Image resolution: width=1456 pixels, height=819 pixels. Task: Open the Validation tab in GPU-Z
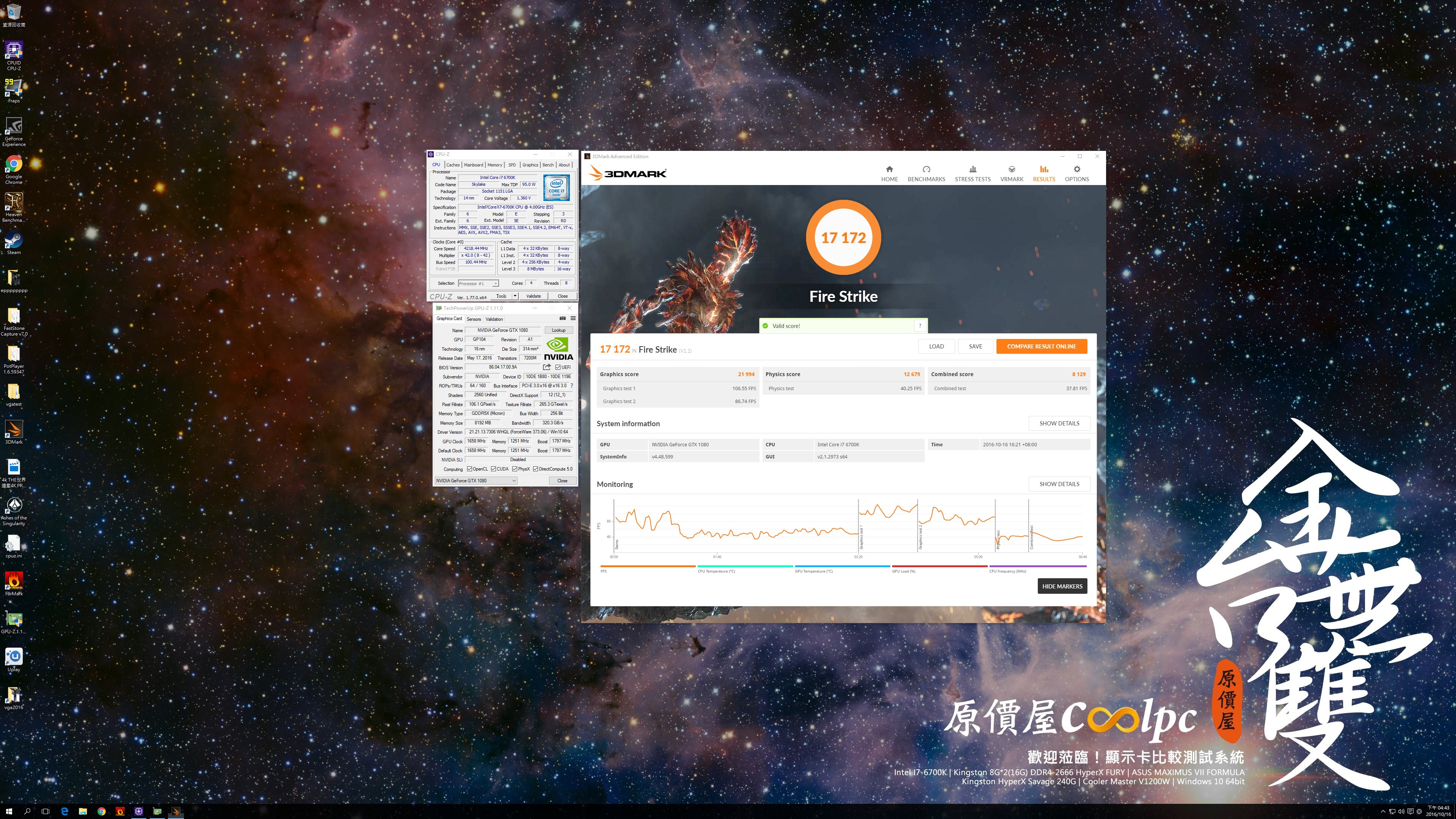tap(494, 319)
